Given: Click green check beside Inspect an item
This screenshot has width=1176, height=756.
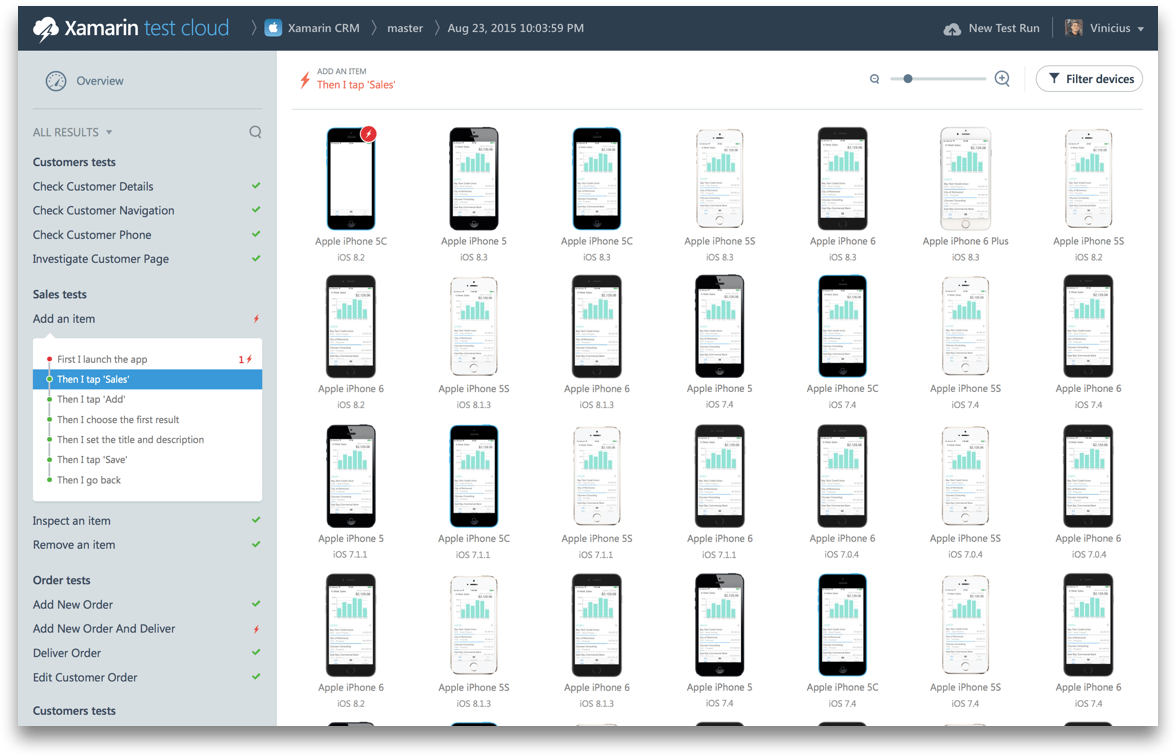Looking at the screenshot, I should point(256,520).
